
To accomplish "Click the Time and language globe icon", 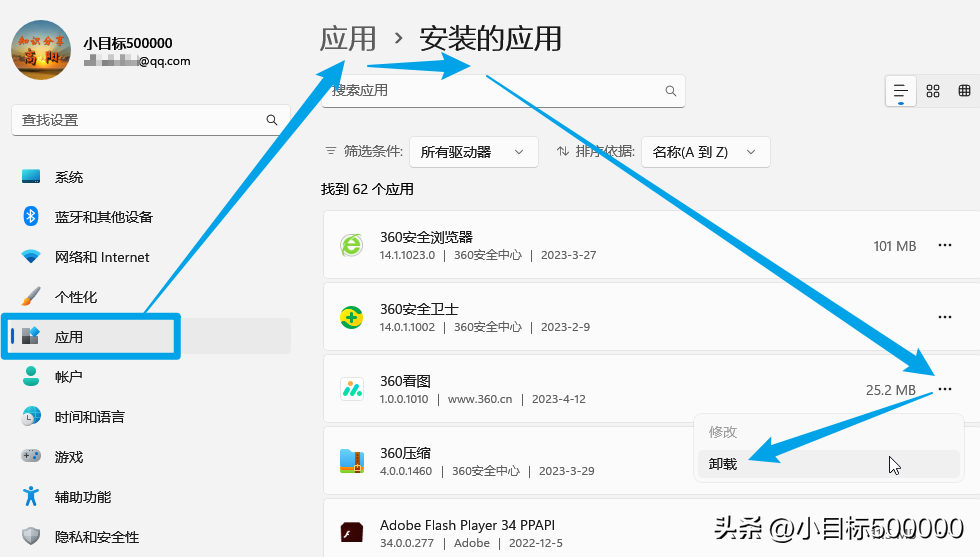I will 31,416.
